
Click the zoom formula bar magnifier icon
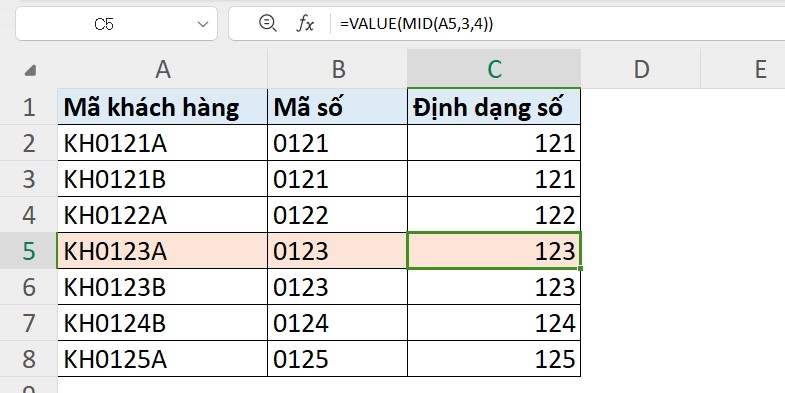click(x=267, y=23)
